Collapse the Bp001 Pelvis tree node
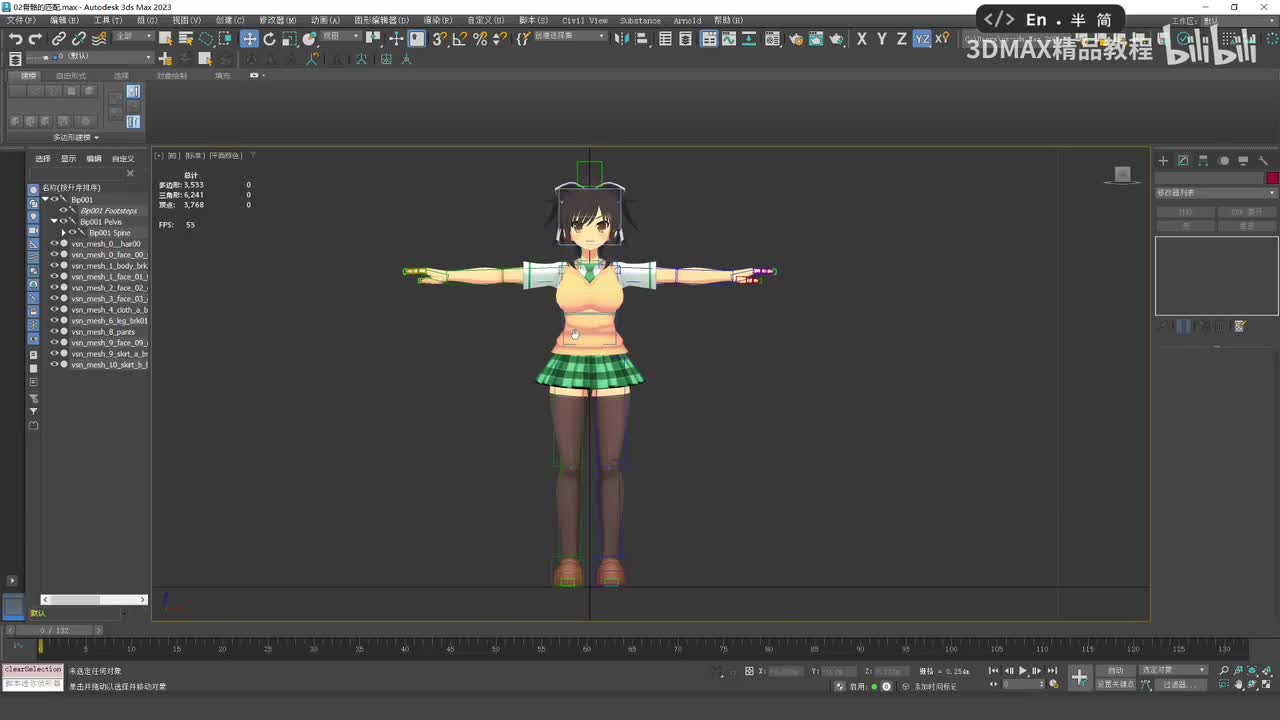The width and height of the screenshot is (1280, 720). click(54, 222)
